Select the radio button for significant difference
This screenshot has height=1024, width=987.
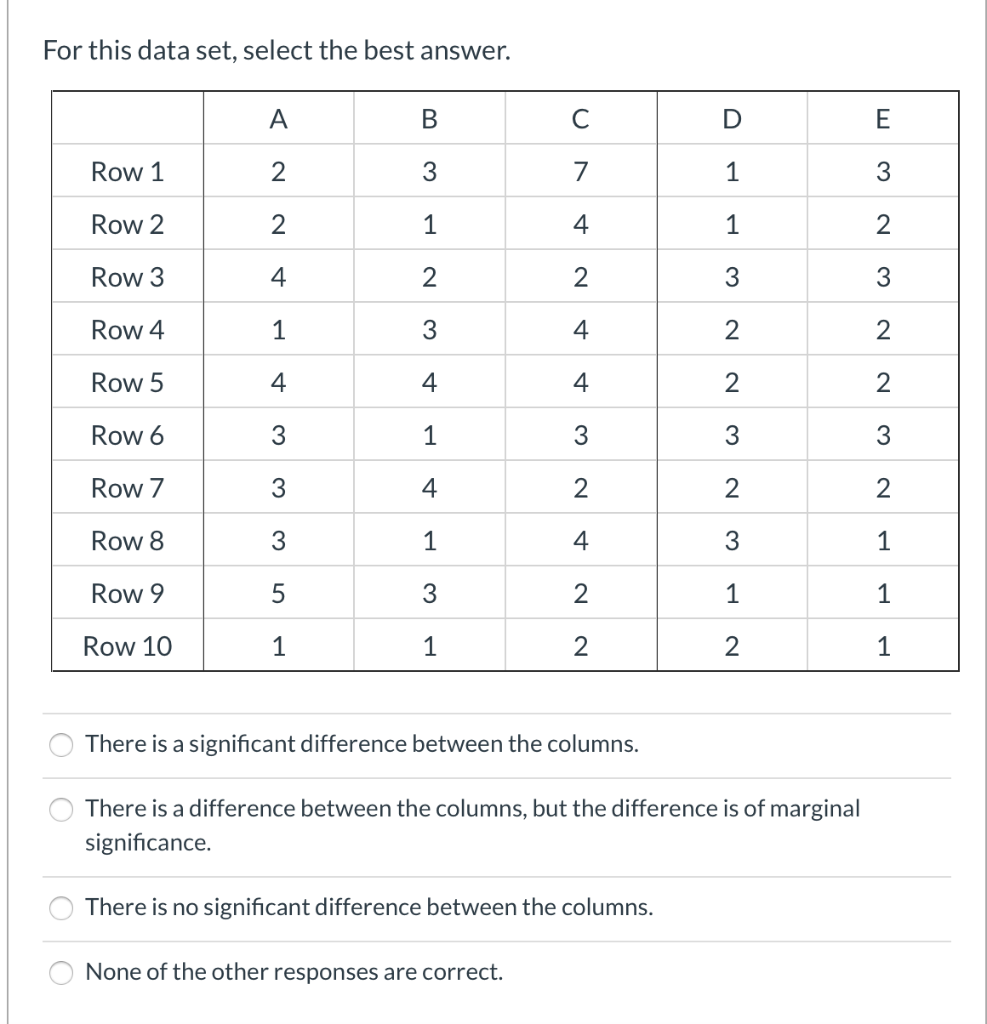(x=60, y=744)
